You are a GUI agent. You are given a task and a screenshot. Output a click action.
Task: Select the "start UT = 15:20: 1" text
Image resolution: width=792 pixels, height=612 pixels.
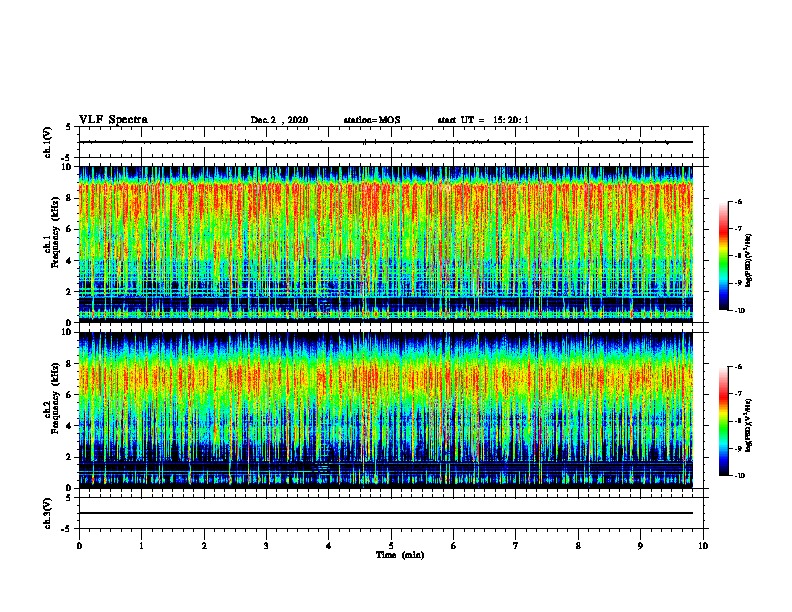[483, 120]
